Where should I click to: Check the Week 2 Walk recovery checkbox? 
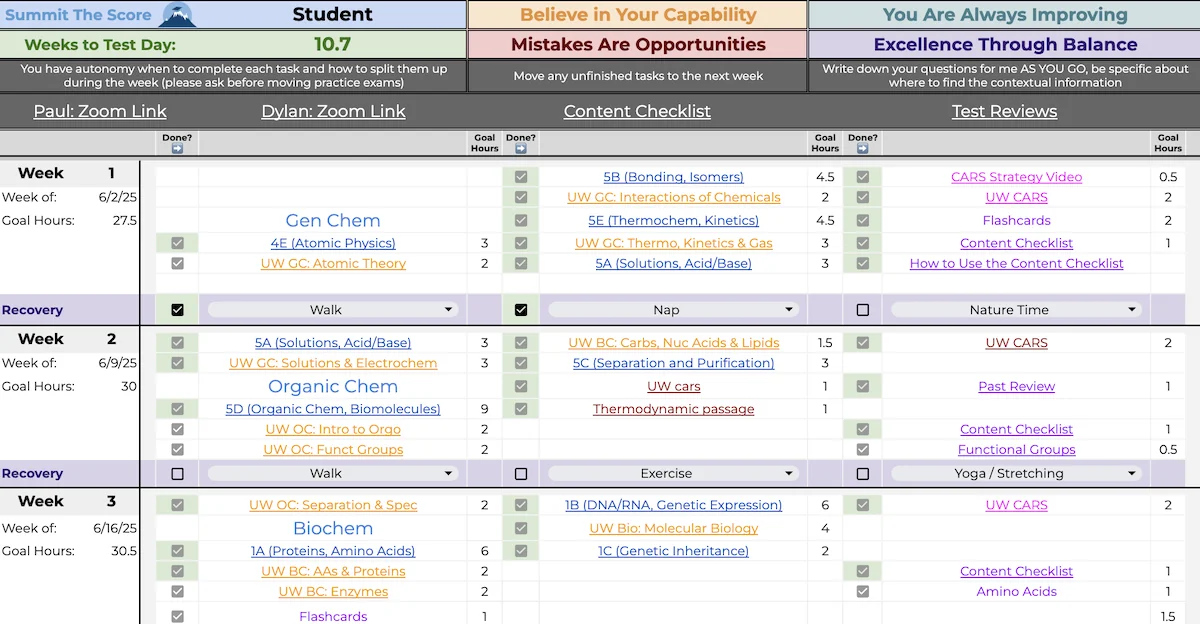[x=177, y=473]
